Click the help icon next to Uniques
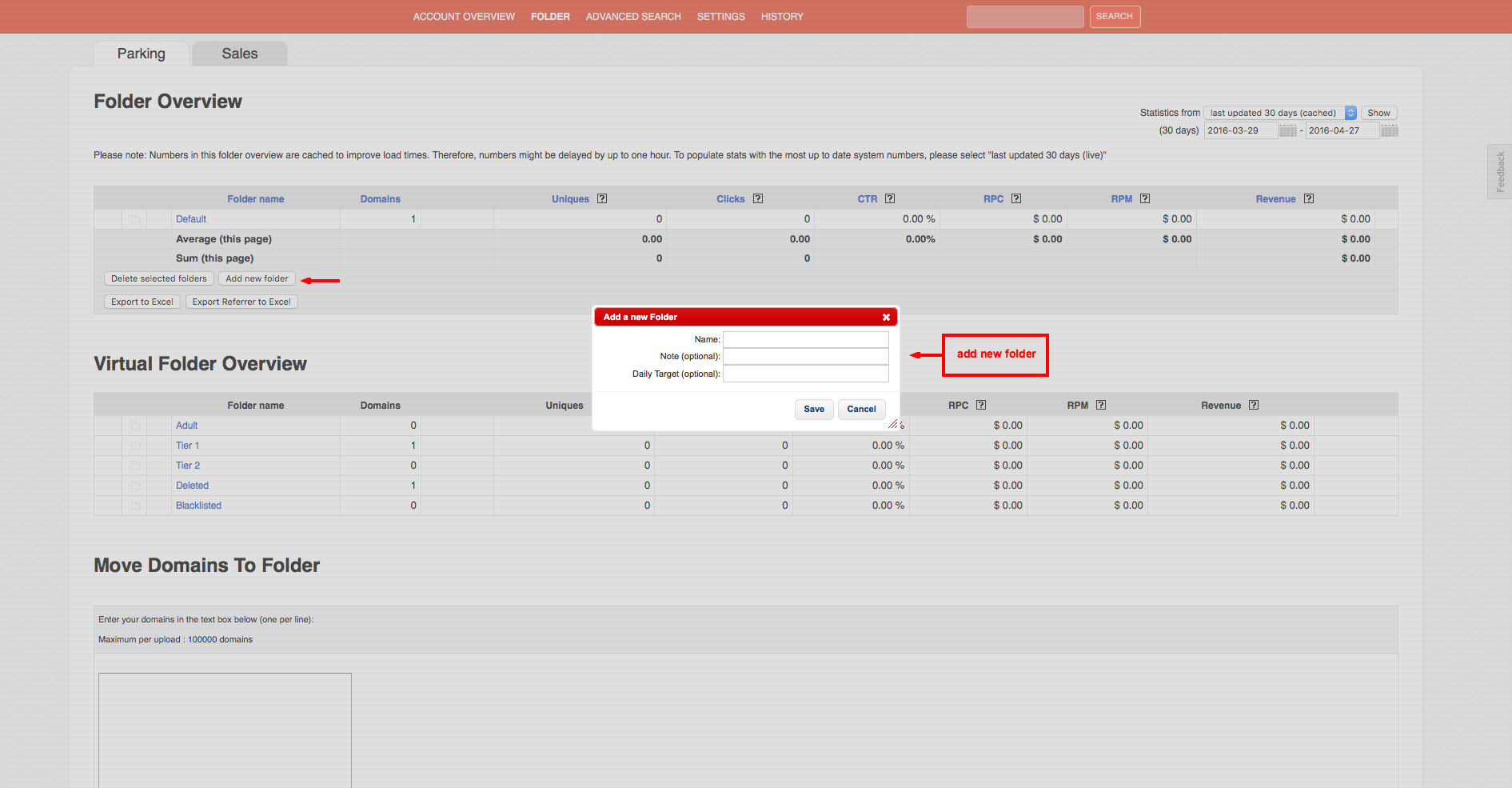Screen dimensions: 1512x788 602,198
